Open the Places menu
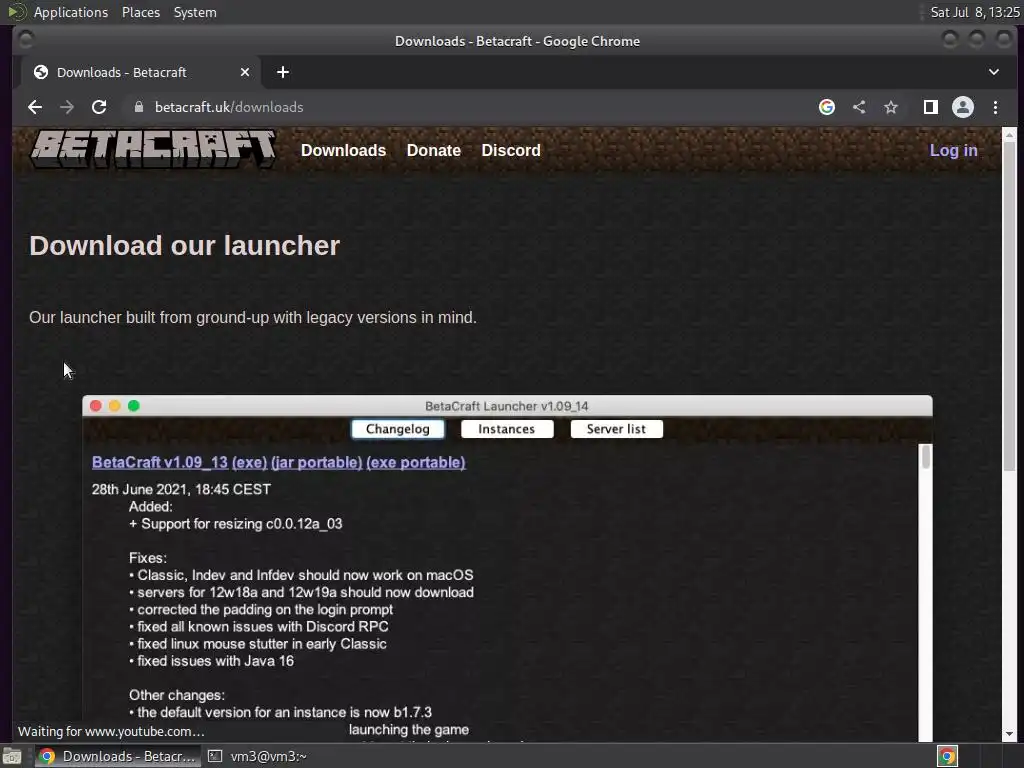The image size is (1024, 768). [141, 12]
